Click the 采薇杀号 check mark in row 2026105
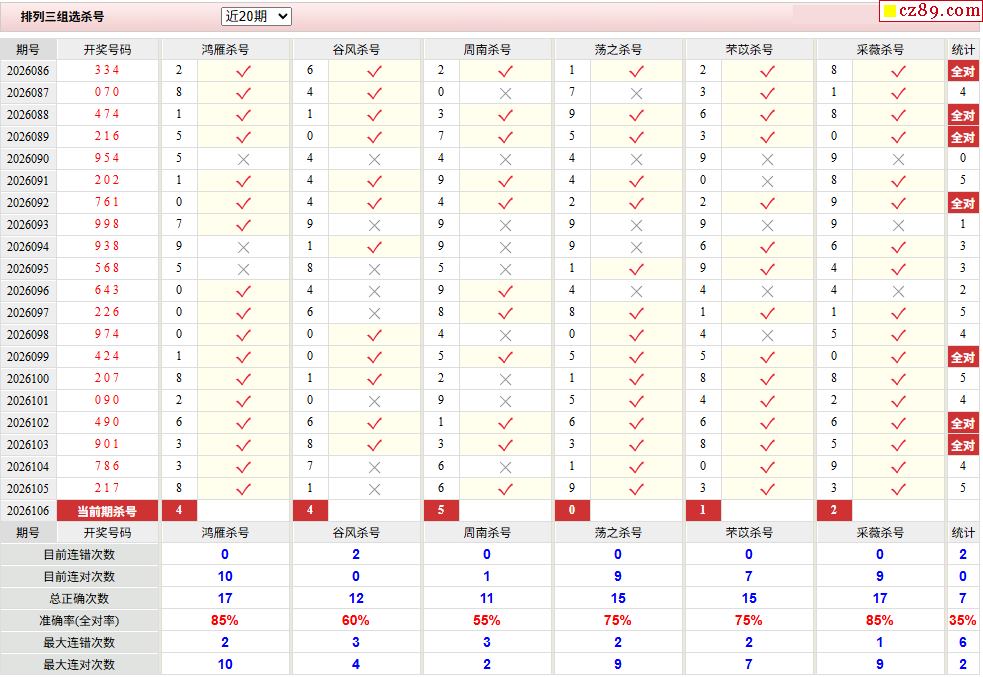The image size is (983, 677). click(x=898, y=489)
